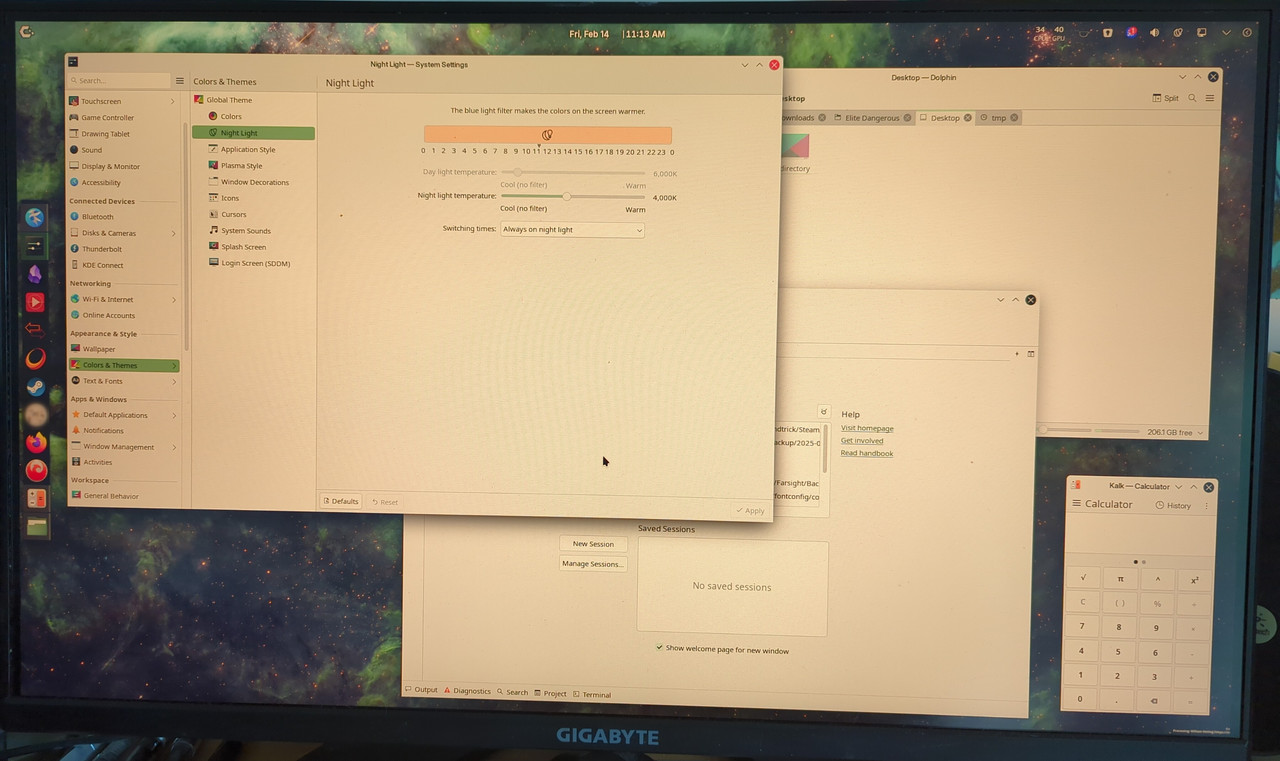Screen dimensions: 1280x761
Task: Expand the Touchscreen submenu chevron
Action: pyautogui.click(x=173, y=101)
